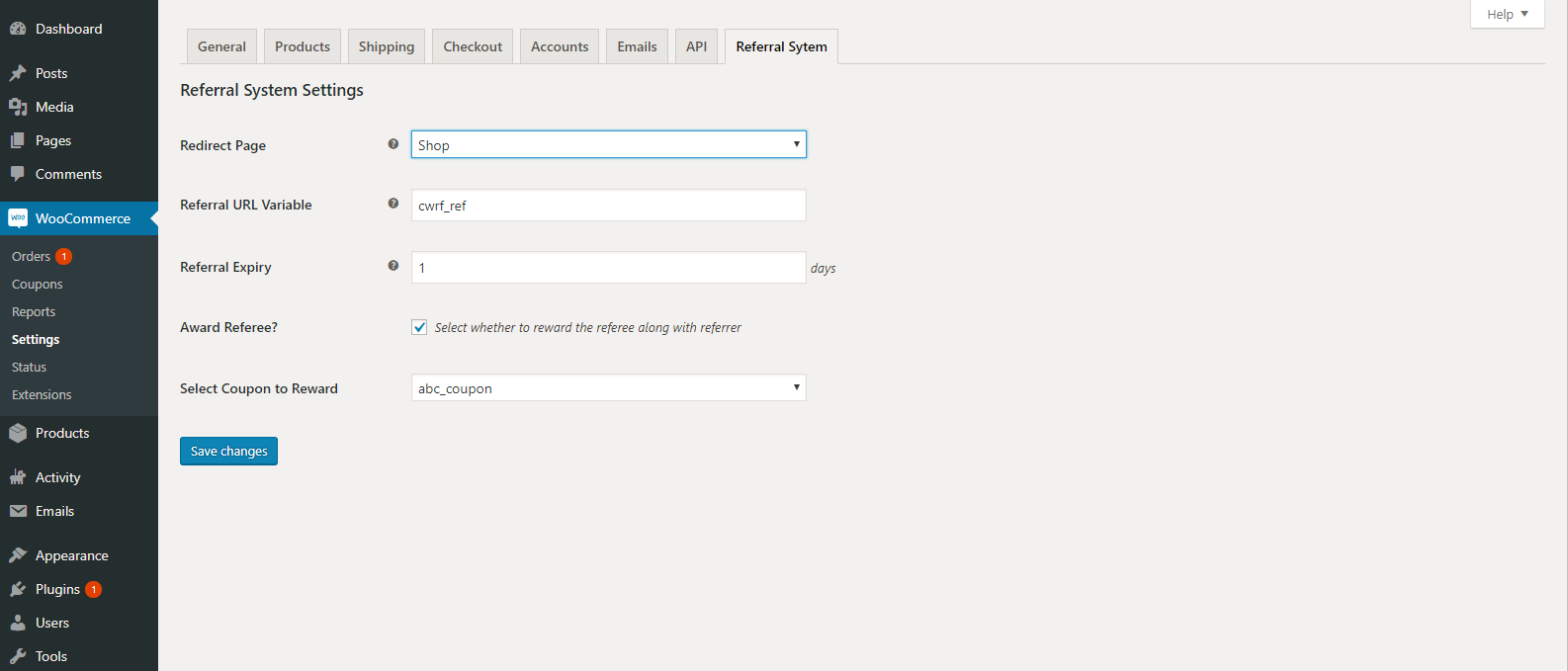Click the WooCommerce logo icon
Image resolution: width=1568 pixels, height=671 pixels.
[x=18, y=218]
